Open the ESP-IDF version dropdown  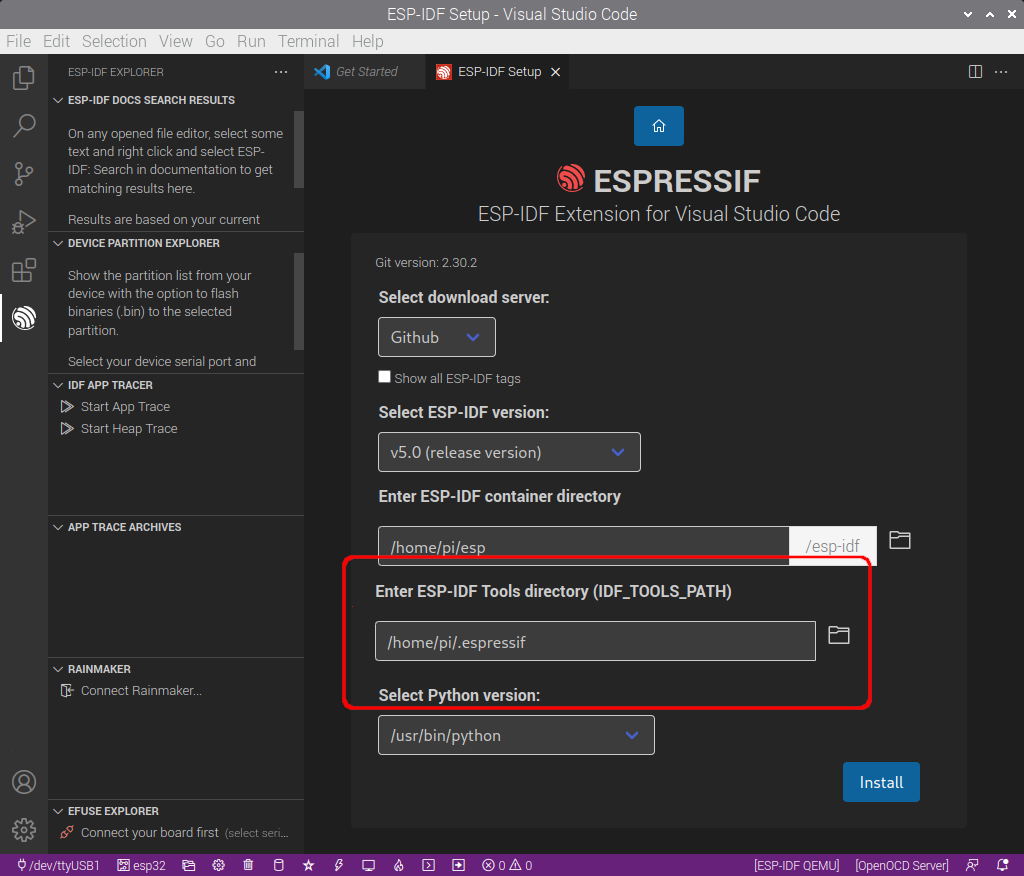(509, 452)
